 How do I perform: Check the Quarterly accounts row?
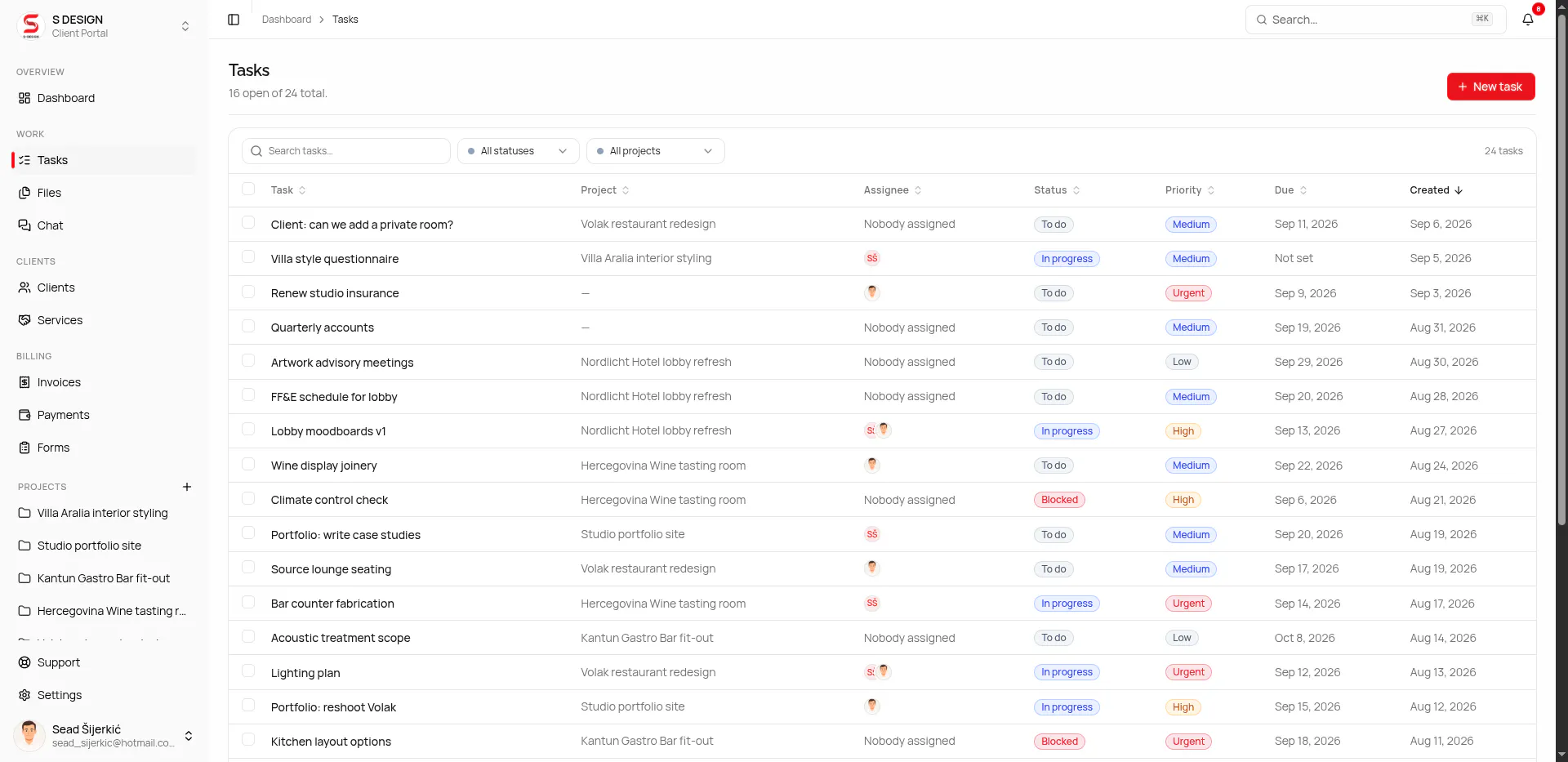248,326
